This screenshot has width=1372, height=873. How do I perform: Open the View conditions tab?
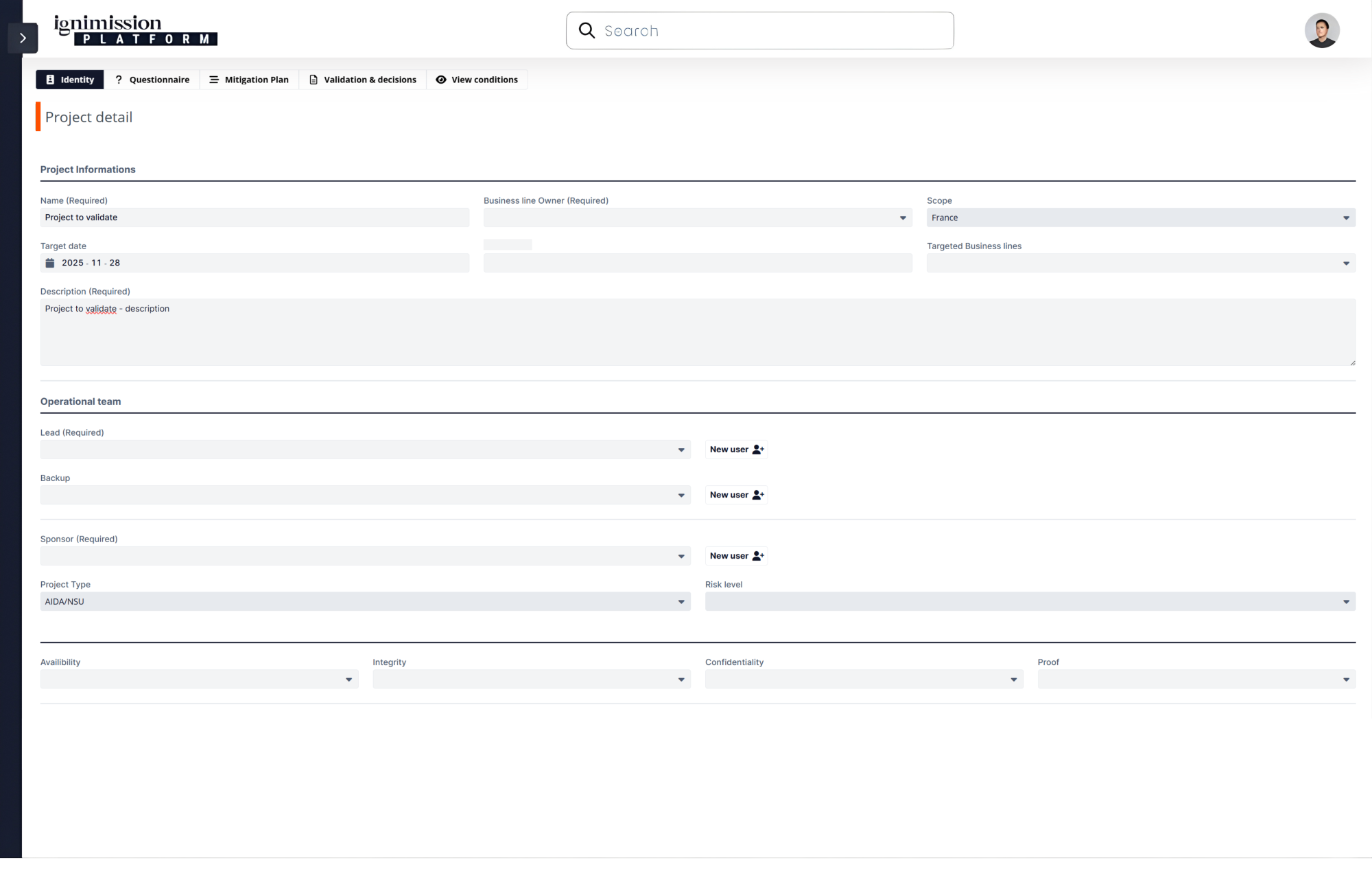[x=477, y=80]
